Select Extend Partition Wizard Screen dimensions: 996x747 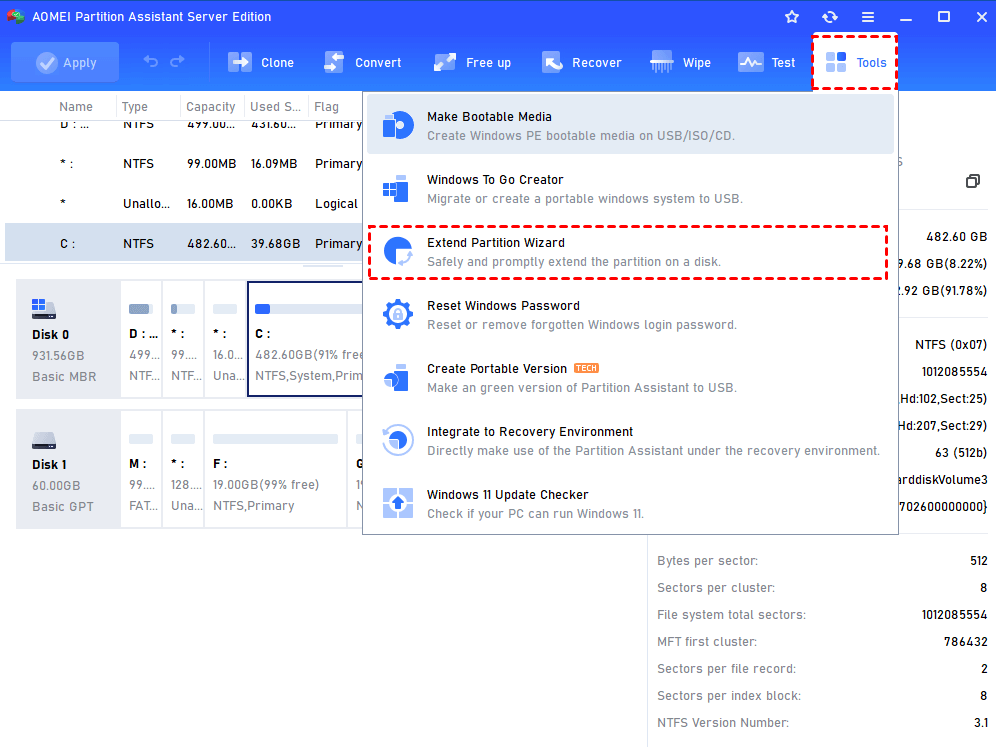click(x=628, y=252)
